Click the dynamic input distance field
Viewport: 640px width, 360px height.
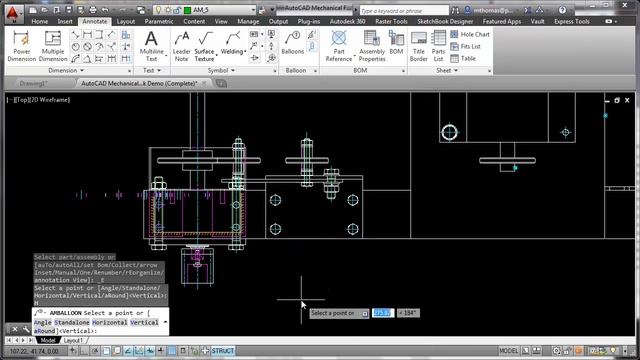click(383, 313)
